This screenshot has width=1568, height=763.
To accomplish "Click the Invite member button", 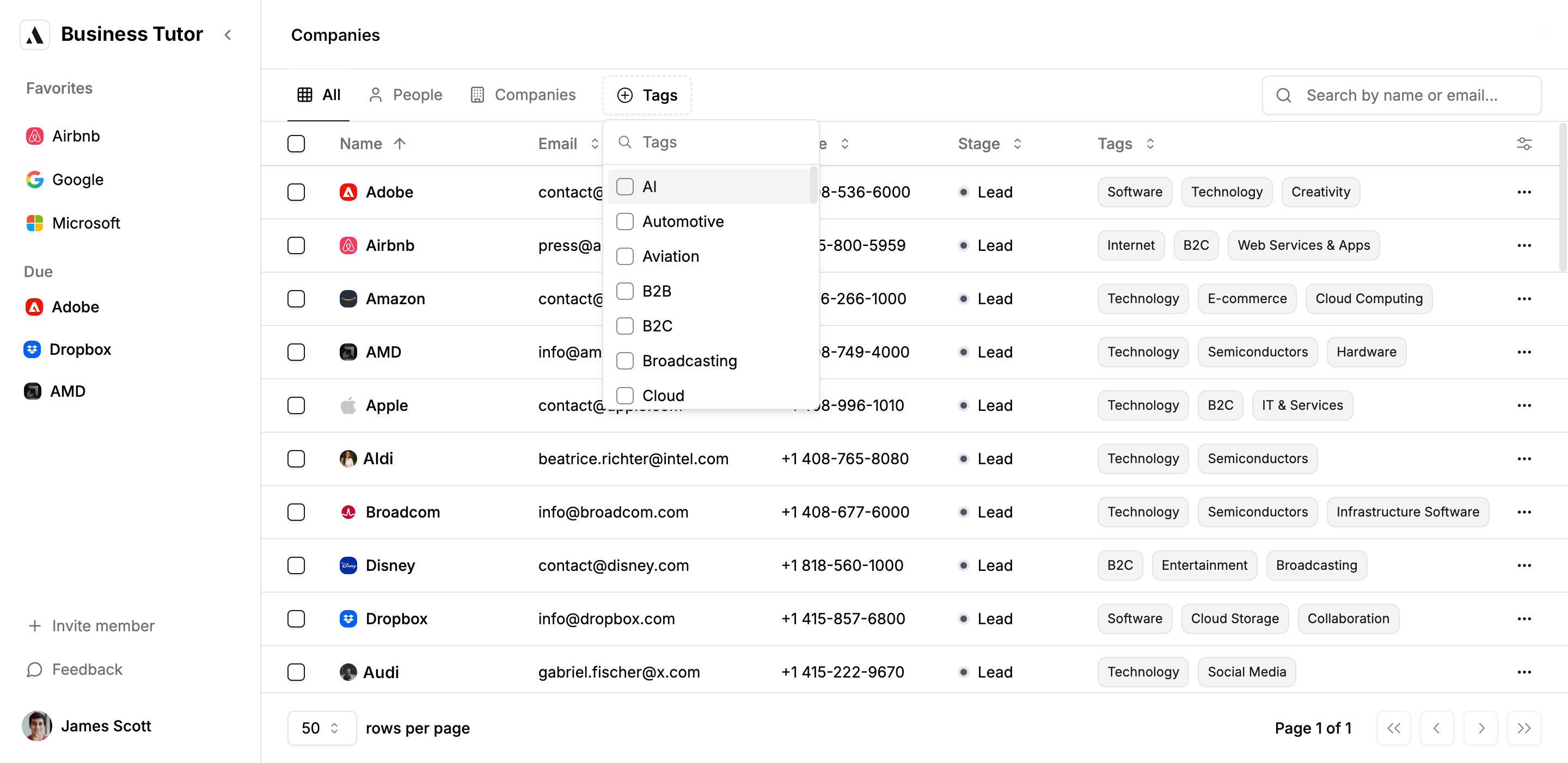I will click(x=102, y=625).
